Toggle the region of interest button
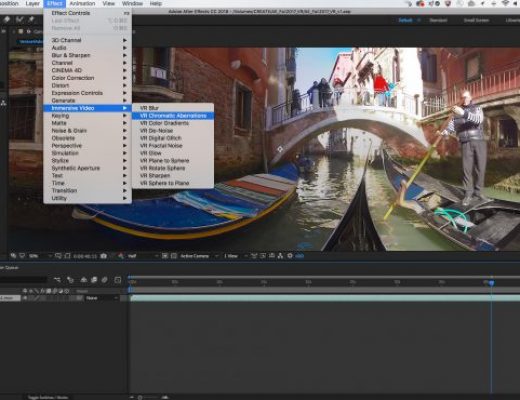The width and height of the screenshot is (520, 400). pos(165,256)
